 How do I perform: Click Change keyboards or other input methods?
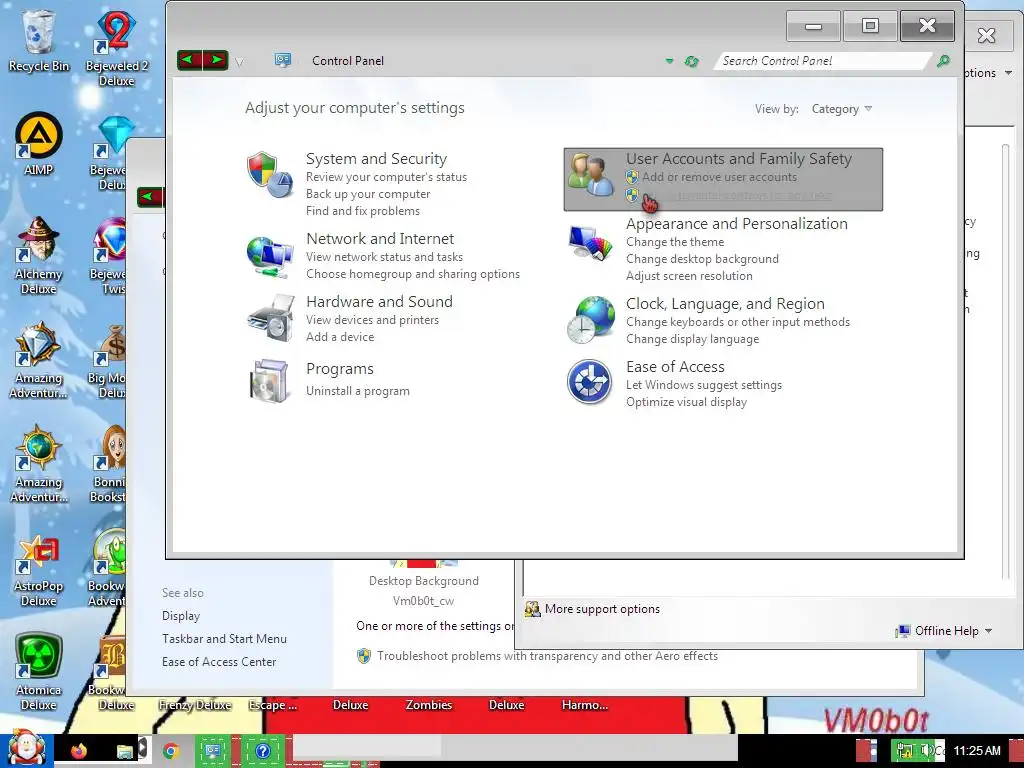pos(738,322)
